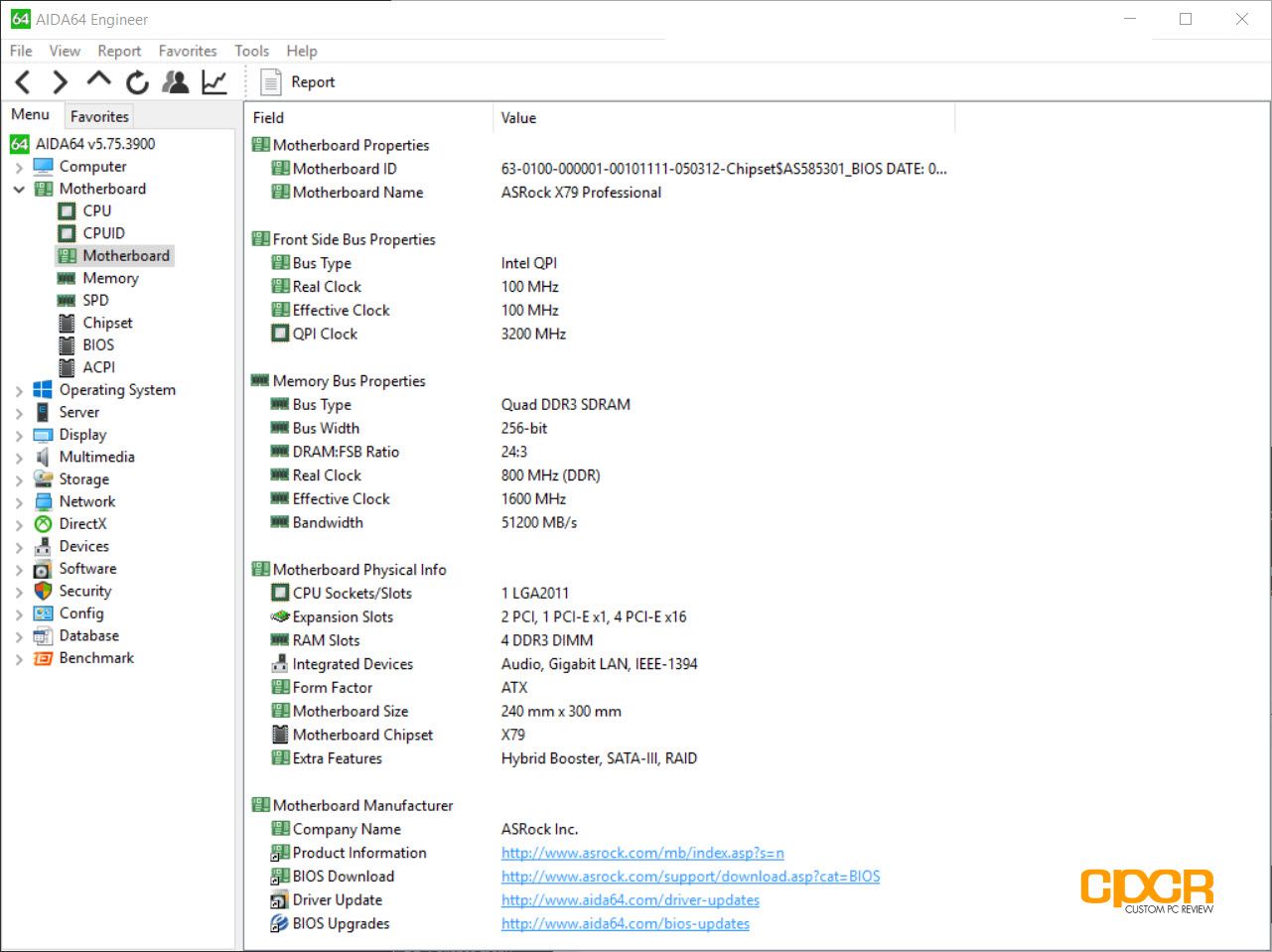Image resolution: width=1272 pixels, height=952 pixels.
Task: Select the CPU icon in the tree
Action: (x=67, y=210)
